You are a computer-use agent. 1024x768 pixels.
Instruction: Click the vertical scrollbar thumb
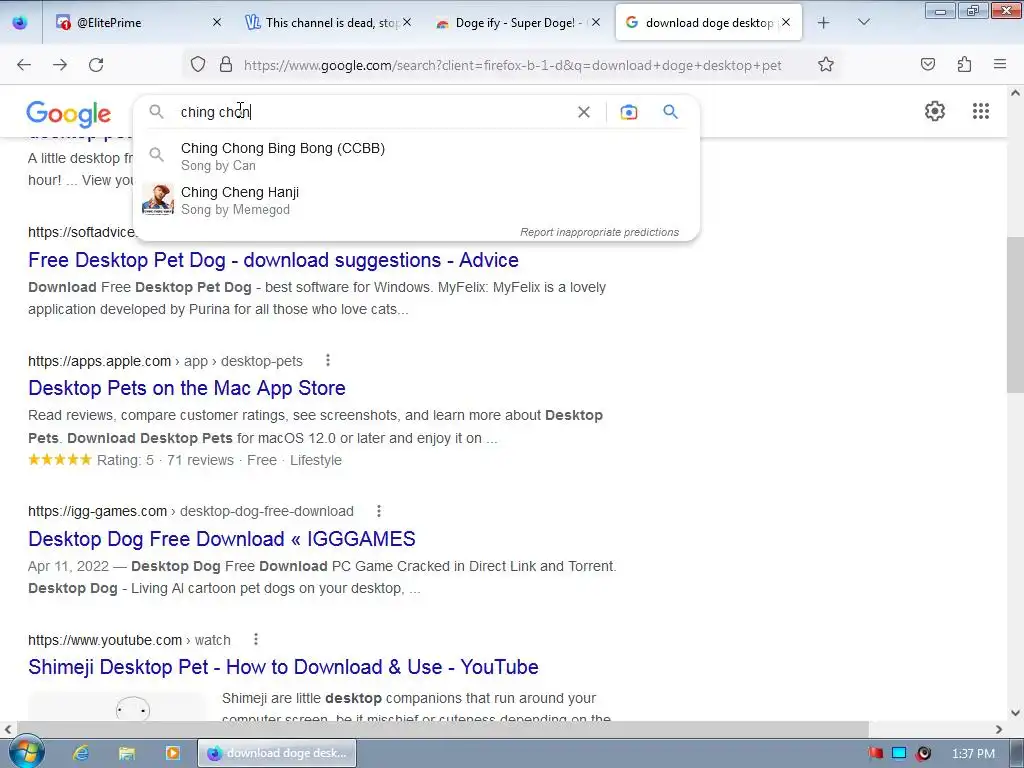[x=1015, y=315]
